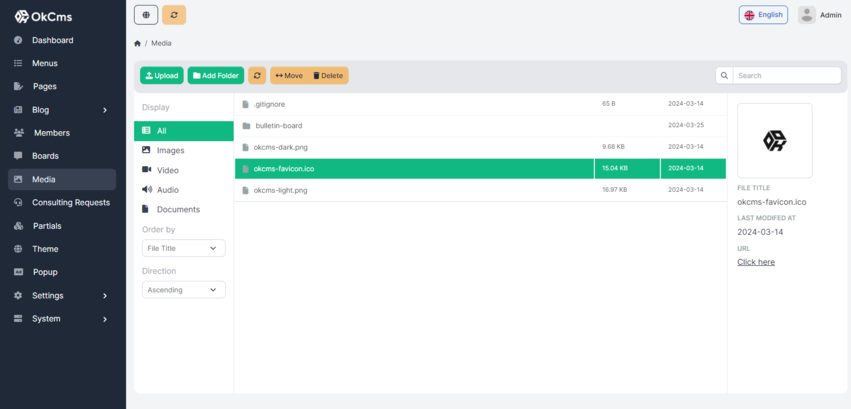Viewport: 851px width, 409px height.
Task: Filter media by Audio
Action: click(168, 190)
